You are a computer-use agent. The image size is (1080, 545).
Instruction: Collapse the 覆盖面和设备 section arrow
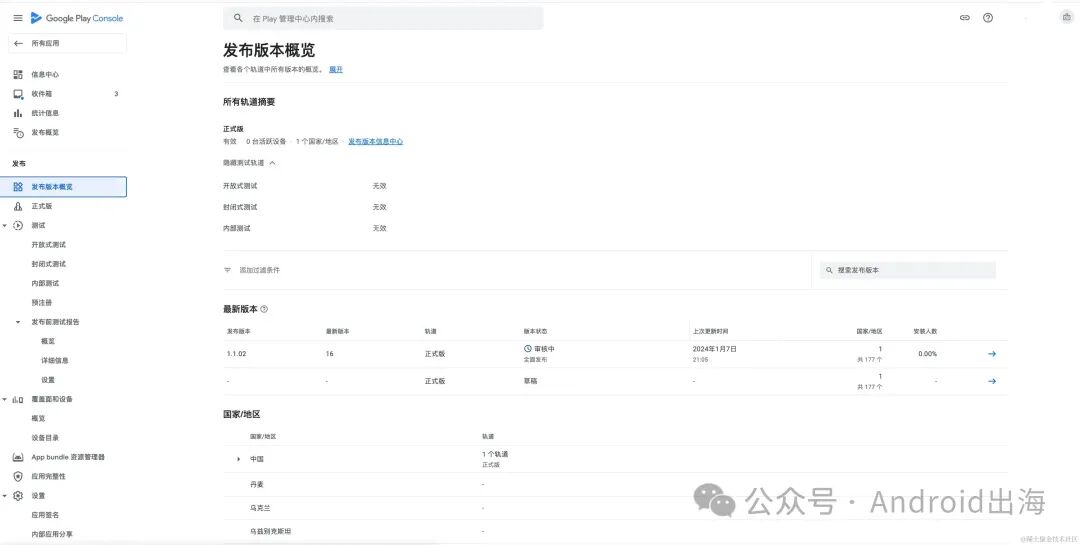click(x=5, y=399)
